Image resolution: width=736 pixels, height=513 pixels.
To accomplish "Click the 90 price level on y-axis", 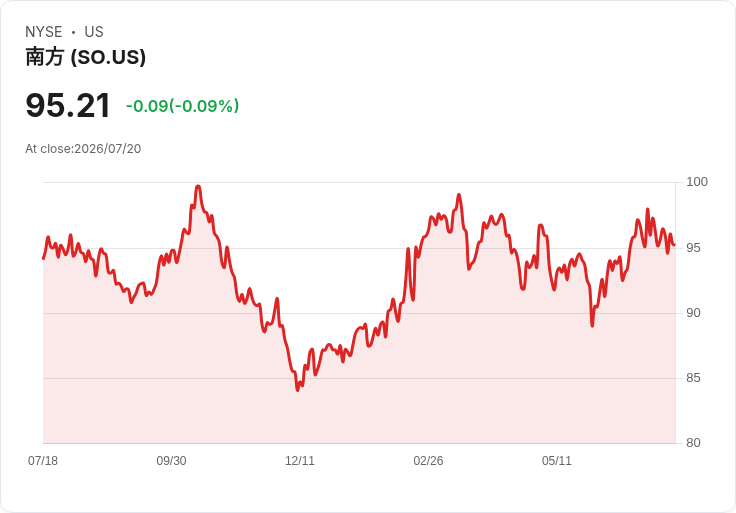I will (693, 313).
